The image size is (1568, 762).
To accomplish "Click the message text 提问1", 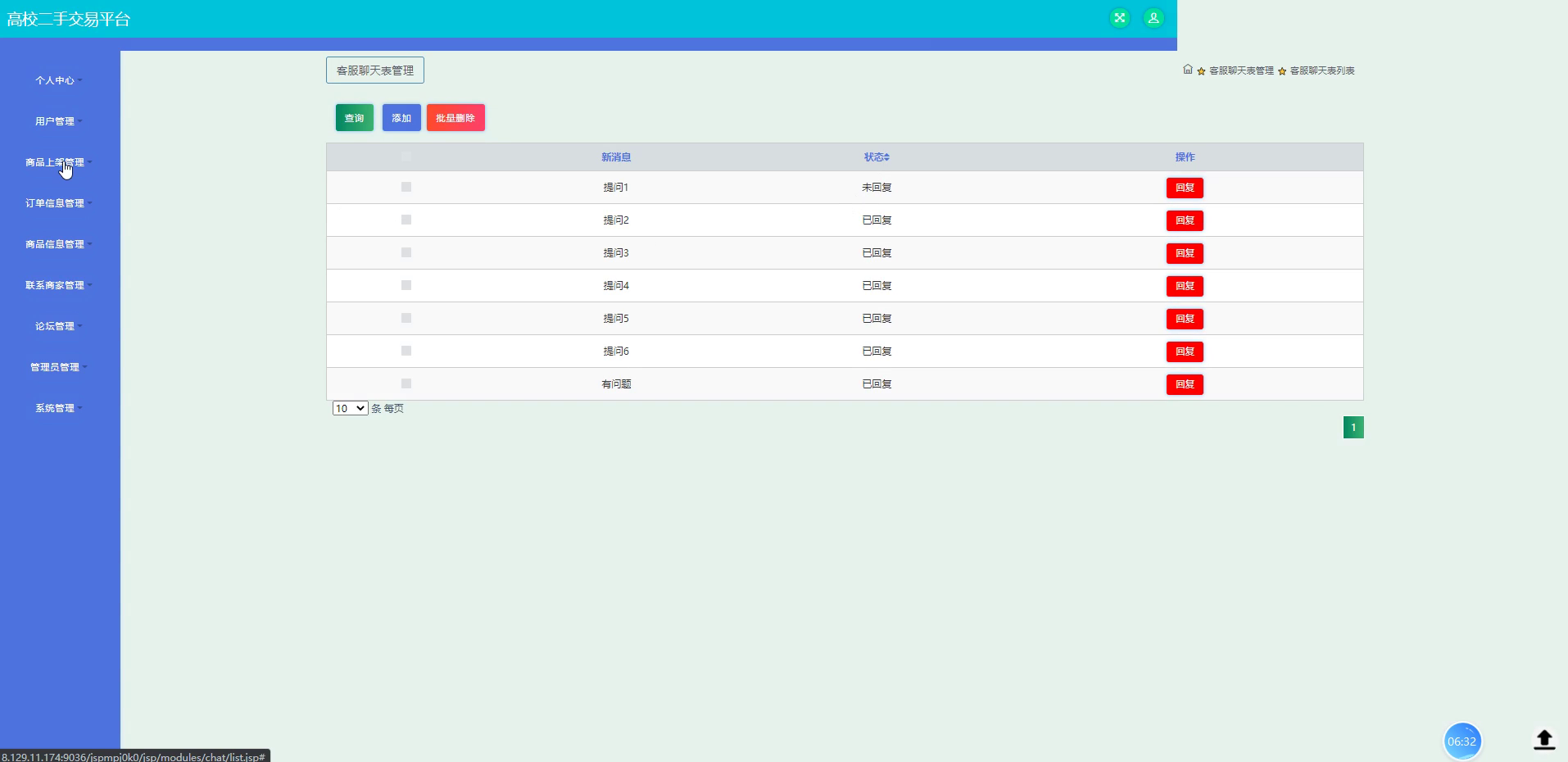I will coord(616,187).
